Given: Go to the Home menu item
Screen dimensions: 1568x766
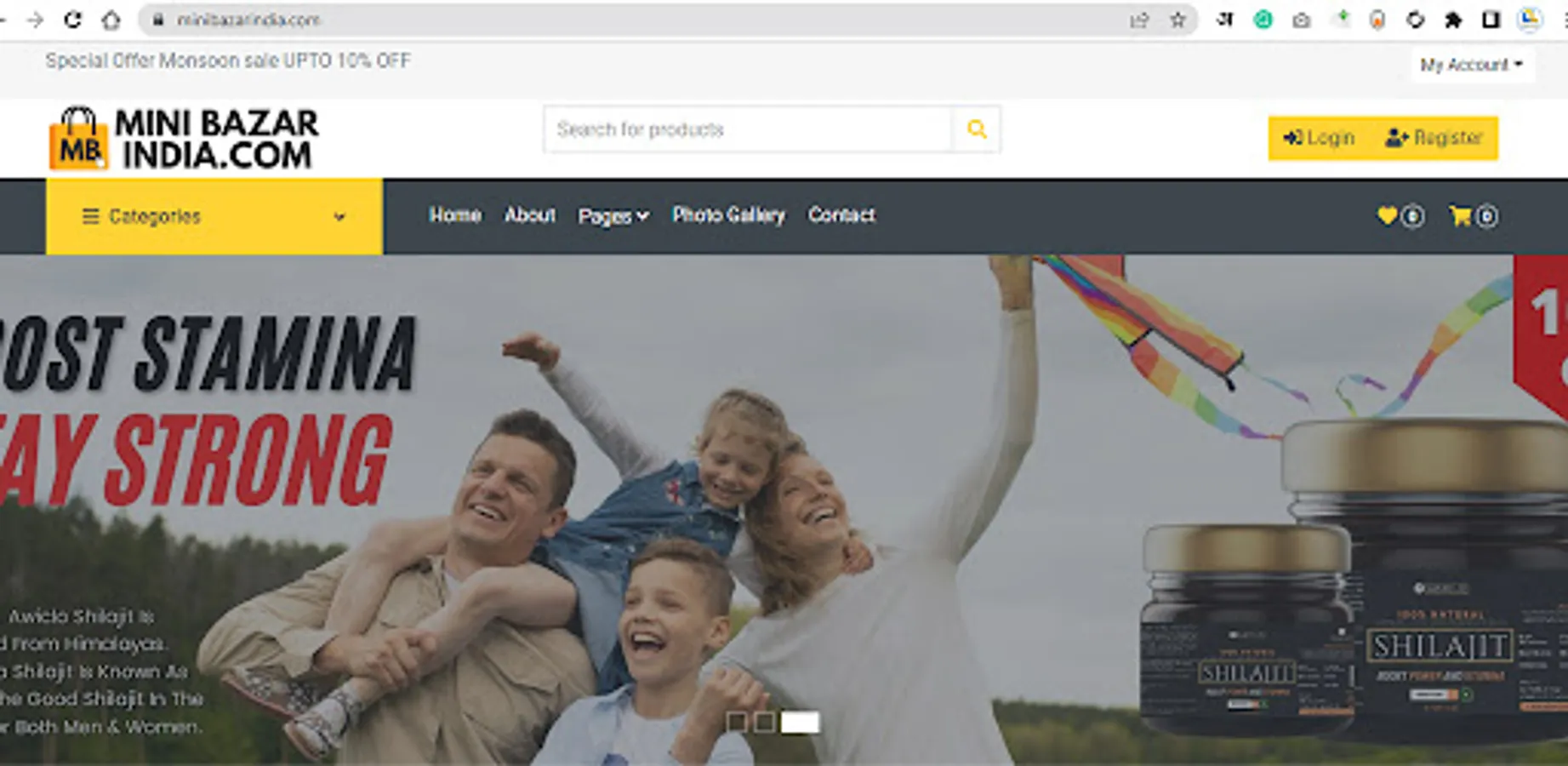Looking at the screenshot, I should point(455,215).
